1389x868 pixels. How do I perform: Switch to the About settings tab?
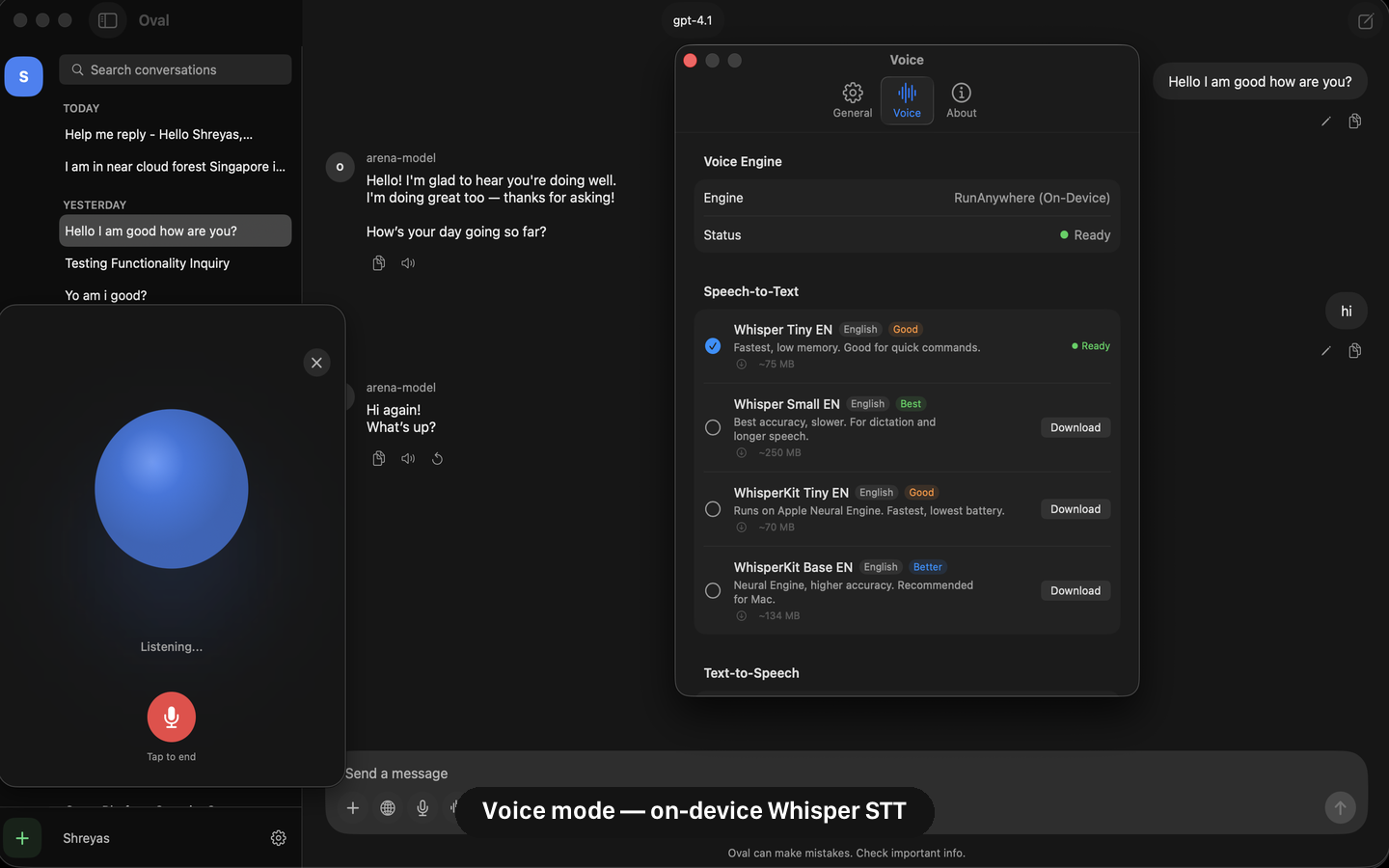coord(962,100)
